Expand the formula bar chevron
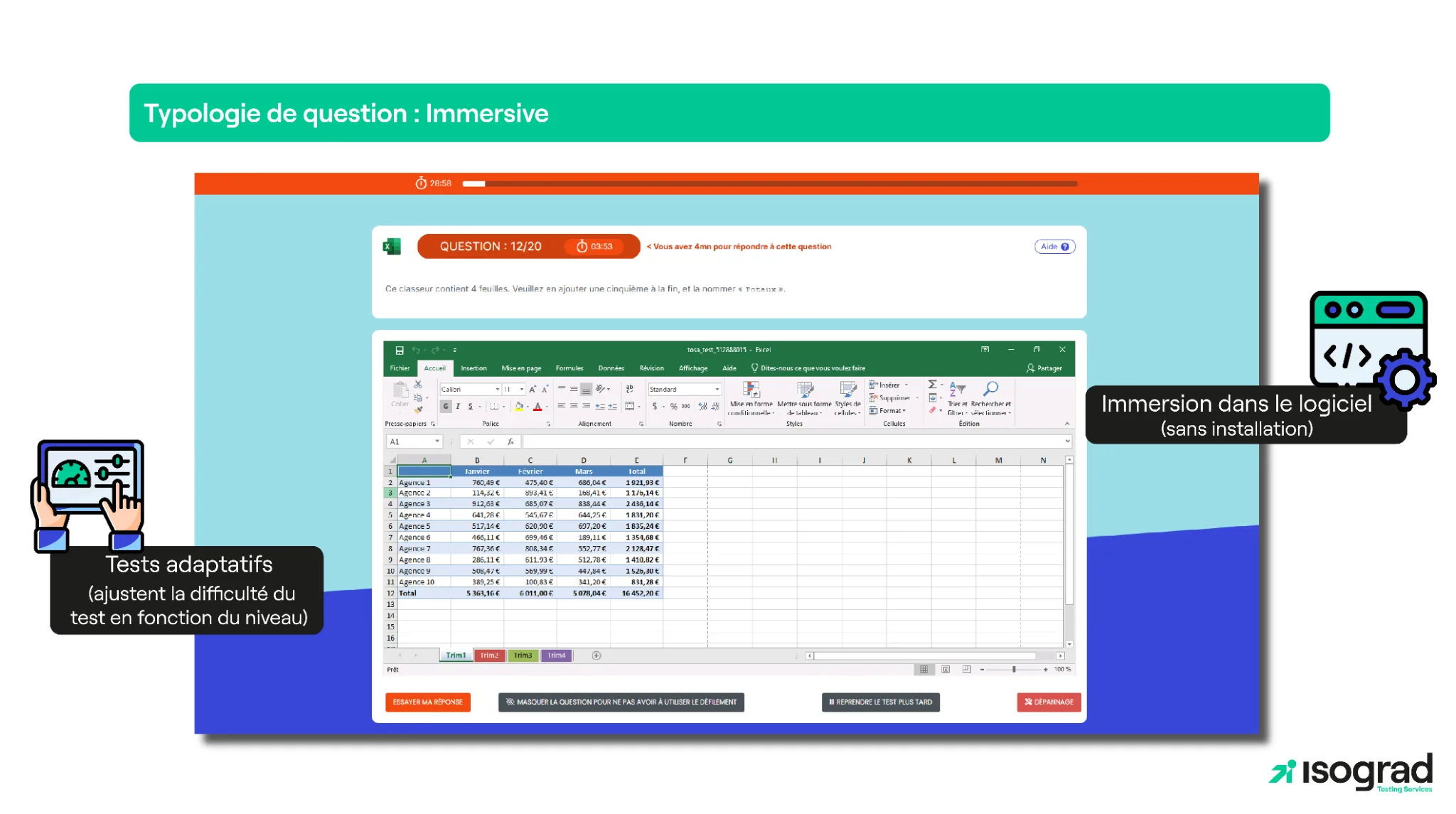 (x=1067, y=441)
